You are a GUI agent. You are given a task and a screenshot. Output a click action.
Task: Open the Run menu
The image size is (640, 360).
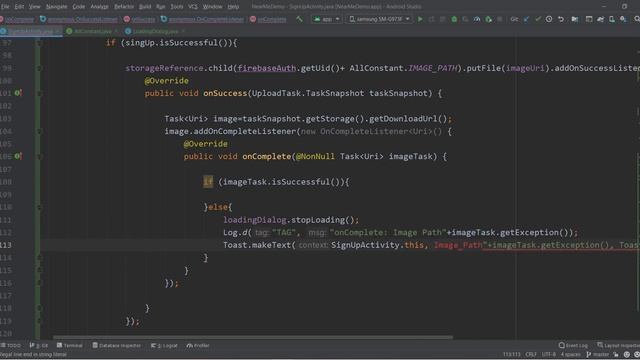[x=160, y=7]
